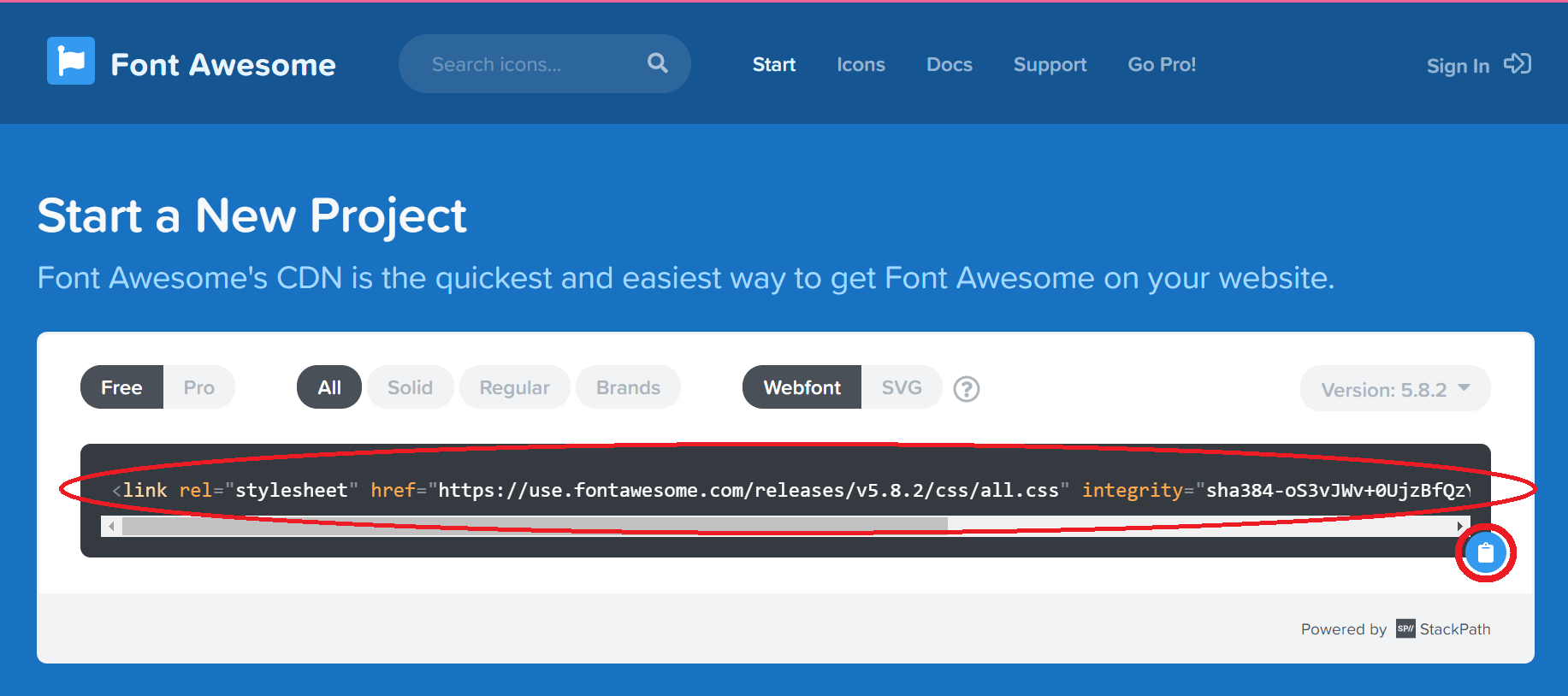Image resolution: width=1568 pixels, height=696 pixels.
Task: Choose the SVG option
Action: click(x=902, y=387)
